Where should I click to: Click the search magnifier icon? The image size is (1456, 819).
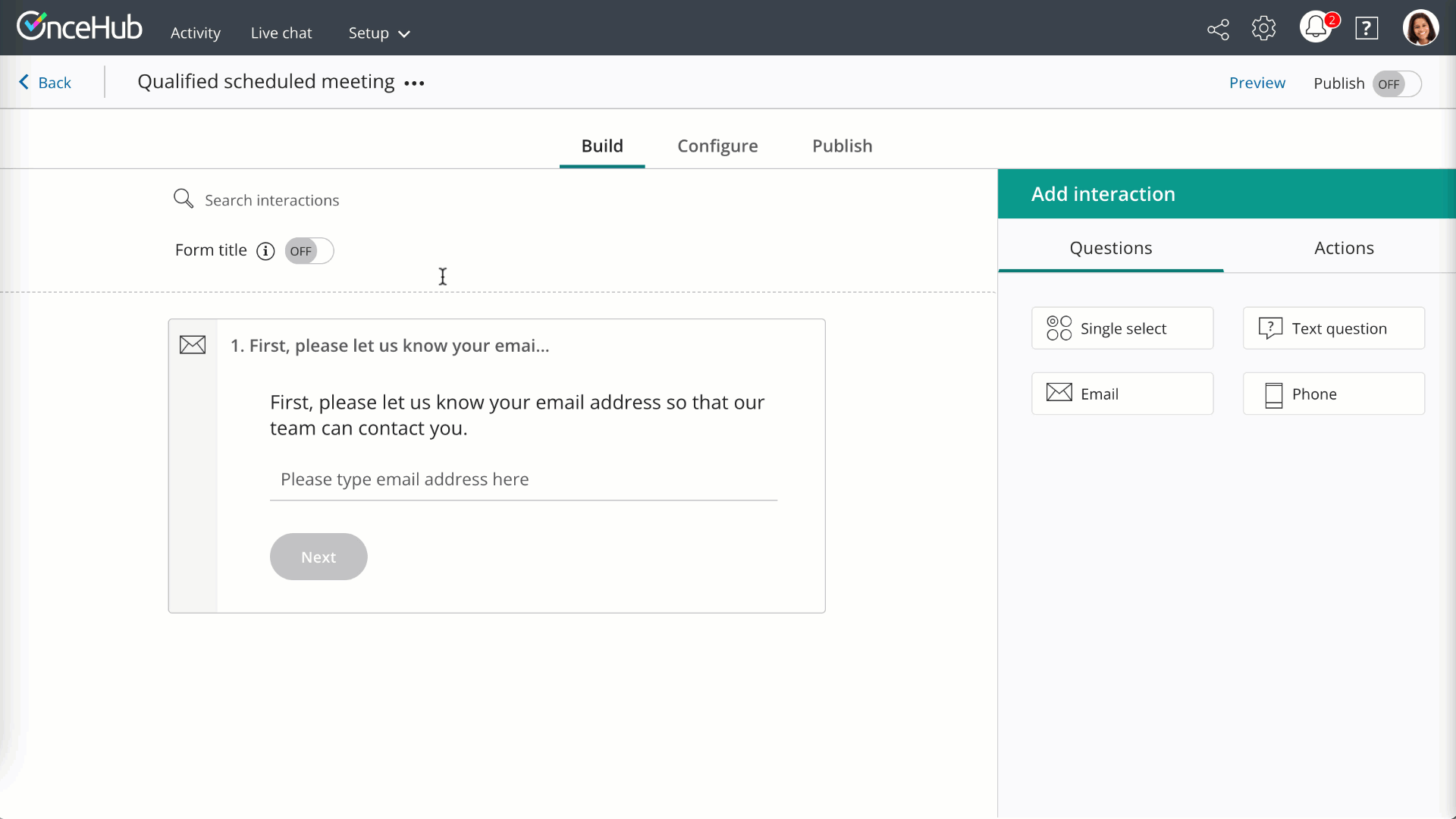pos(183,199)
